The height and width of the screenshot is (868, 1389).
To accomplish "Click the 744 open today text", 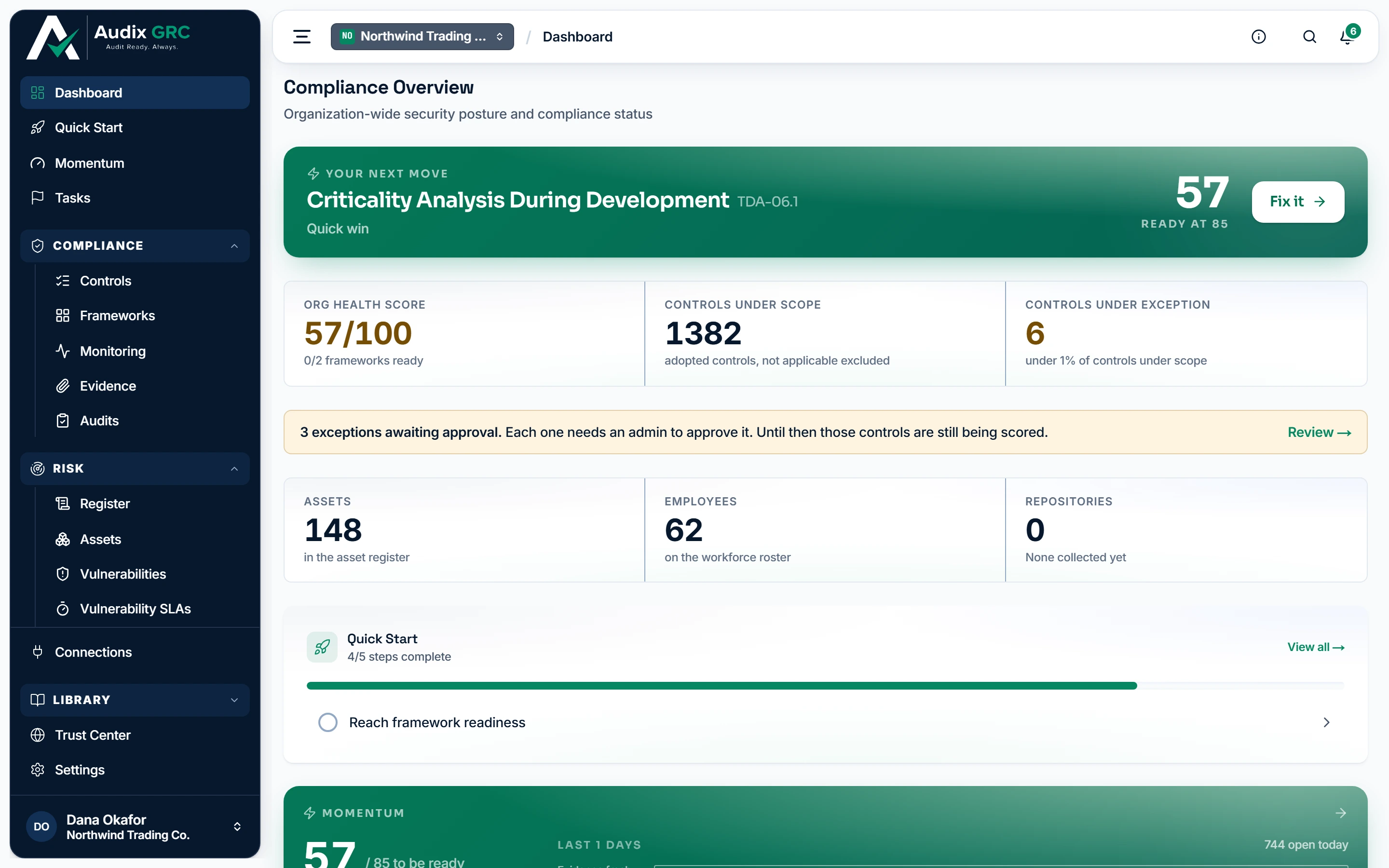I will point(1306,844).
